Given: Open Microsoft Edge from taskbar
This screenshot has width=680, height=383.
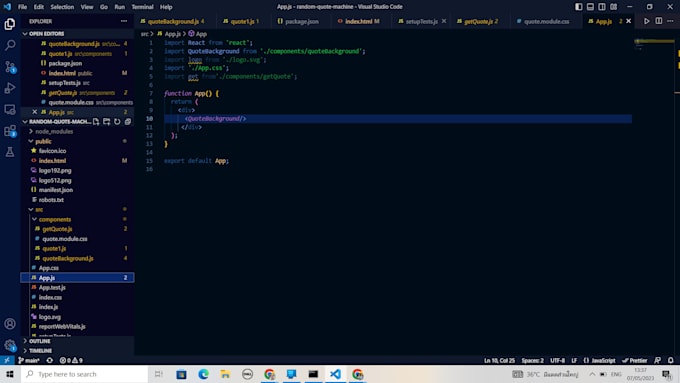Looking at the screenshot, I should 203,374.
